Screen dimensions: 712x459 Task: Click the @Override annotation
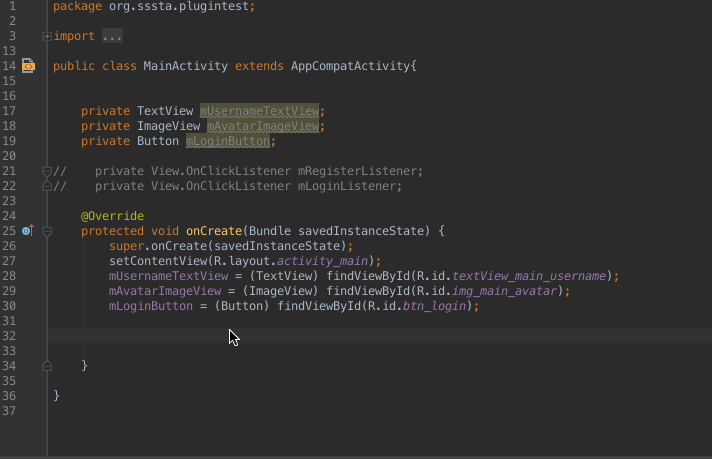(x=112, y=216)
